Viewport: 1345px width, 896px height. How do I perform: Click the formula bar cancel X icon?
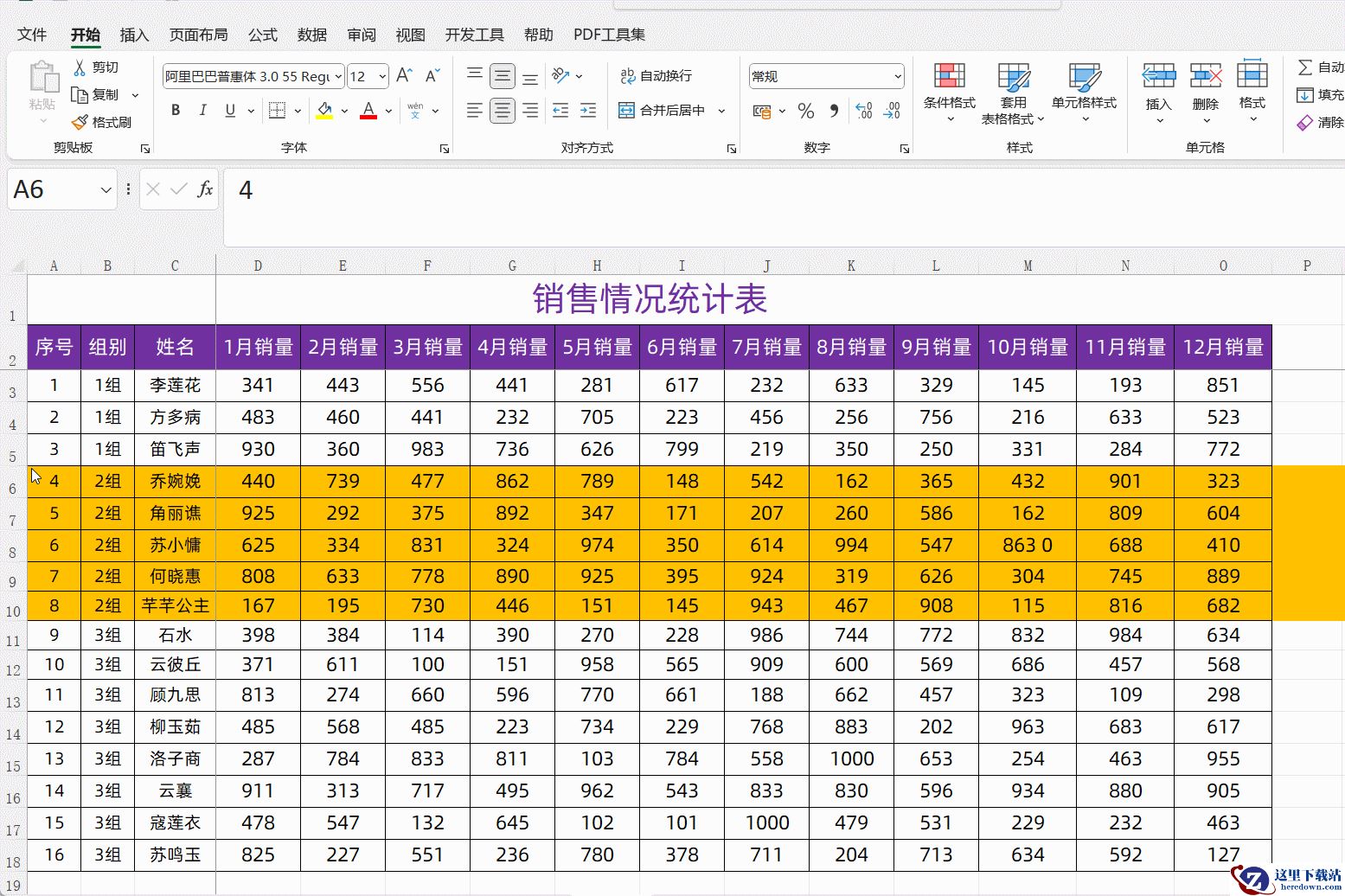pyautogui.click(x=153, y=189)
